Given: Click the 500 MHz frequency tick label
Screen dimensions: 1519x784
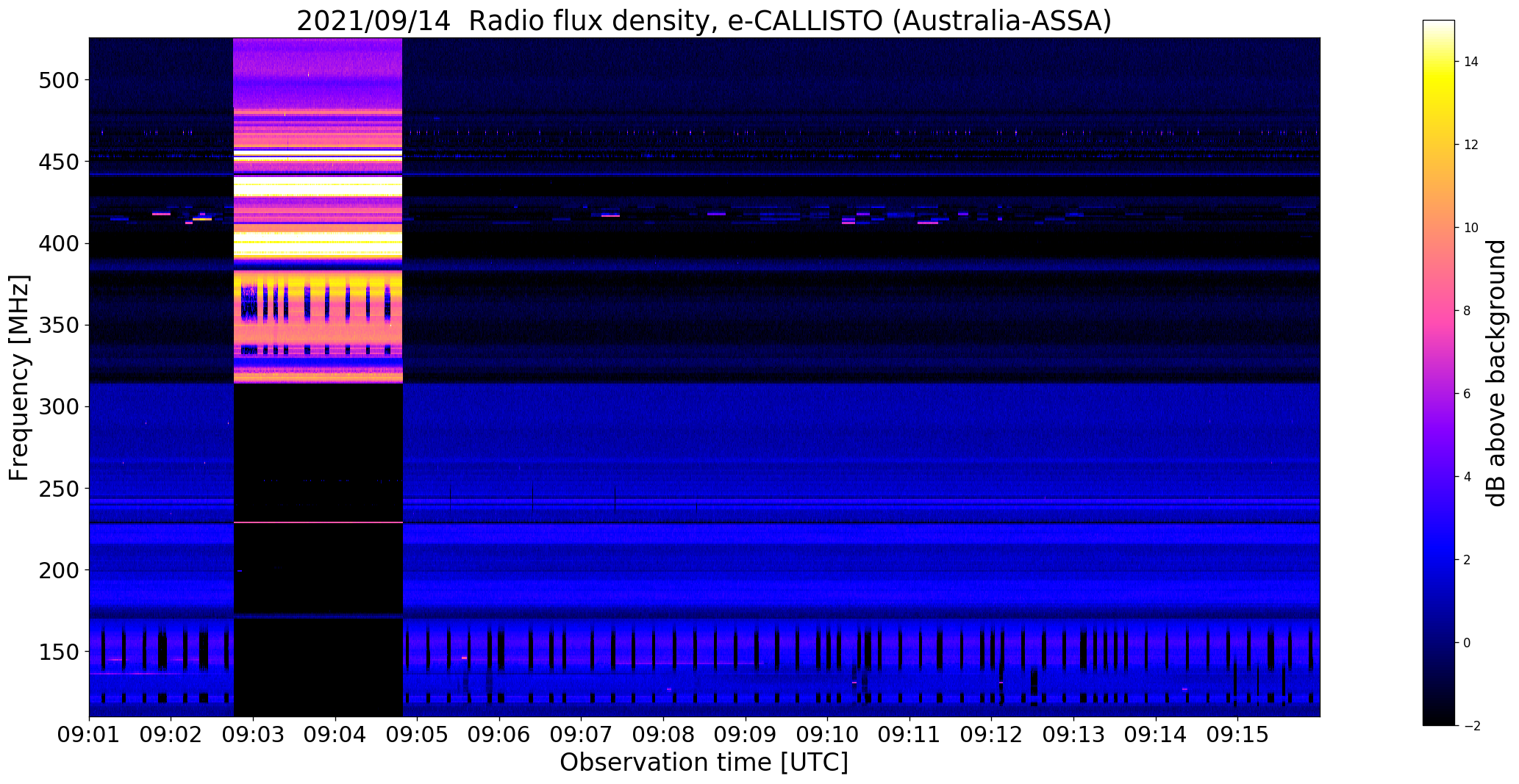Looking at the screenshot, I should tap(57, 80).
